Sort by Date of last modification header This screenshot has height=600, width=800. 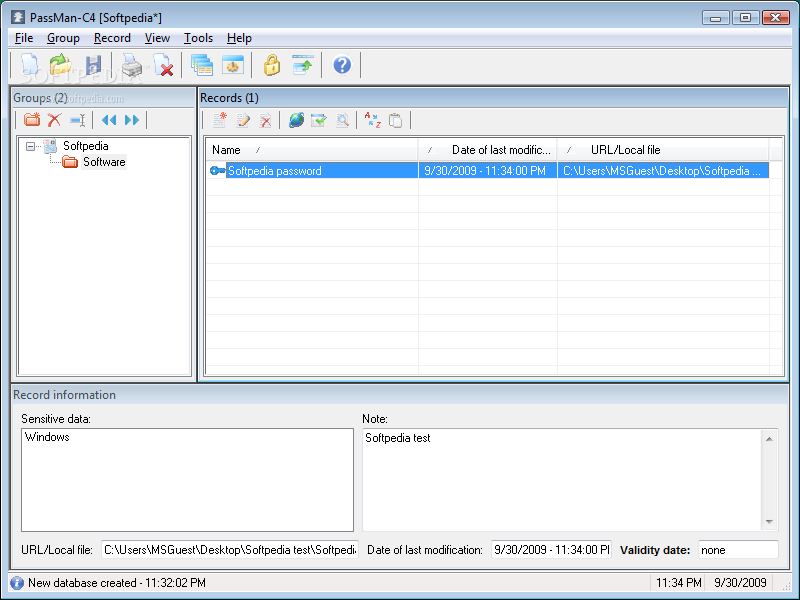point(488,150)
